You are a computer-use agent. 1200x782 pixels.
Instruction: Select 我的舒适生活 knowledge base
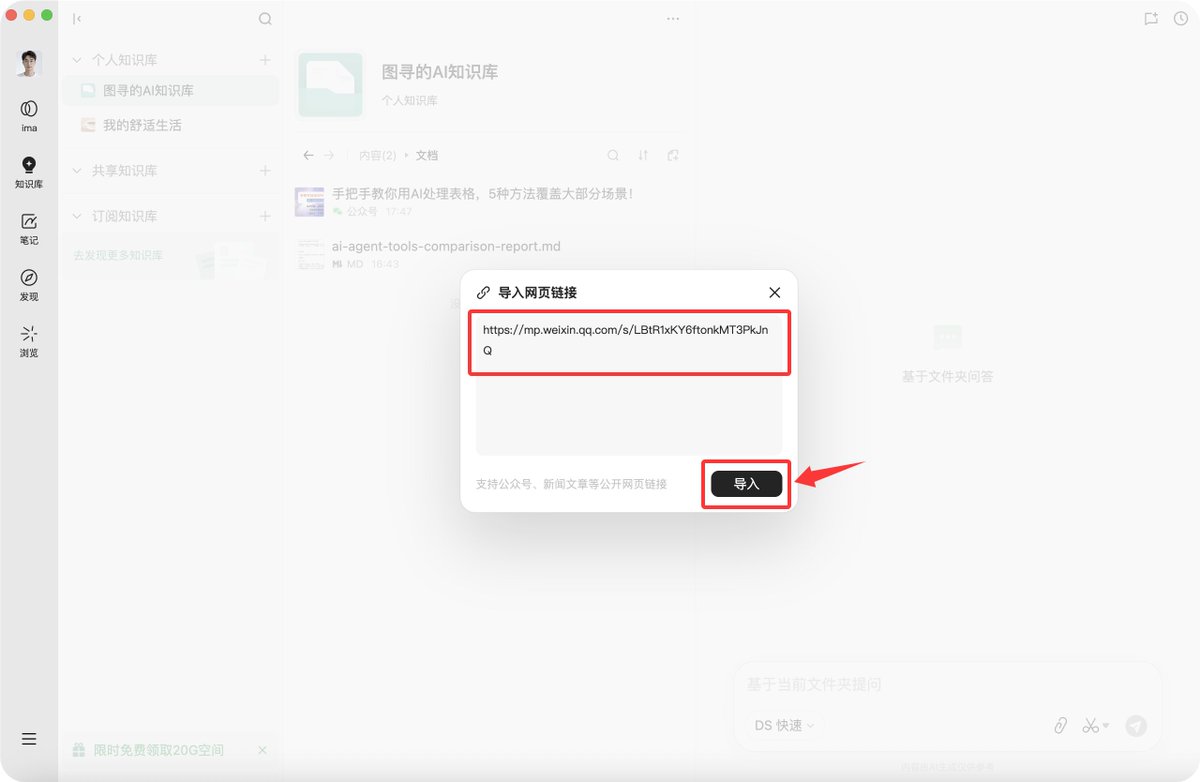170,125
